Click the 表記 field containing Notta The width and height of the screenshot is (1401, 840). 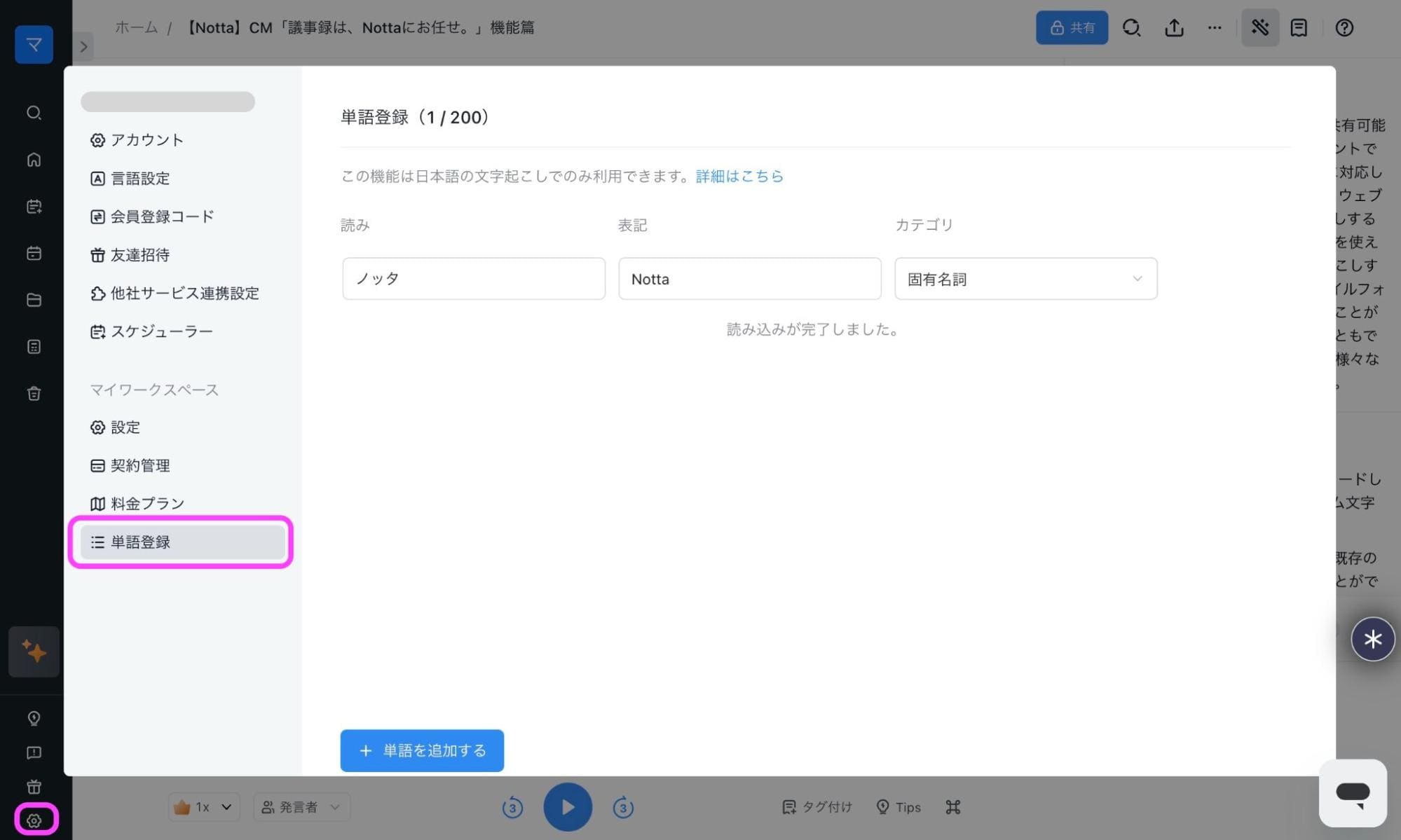[749, 279]
